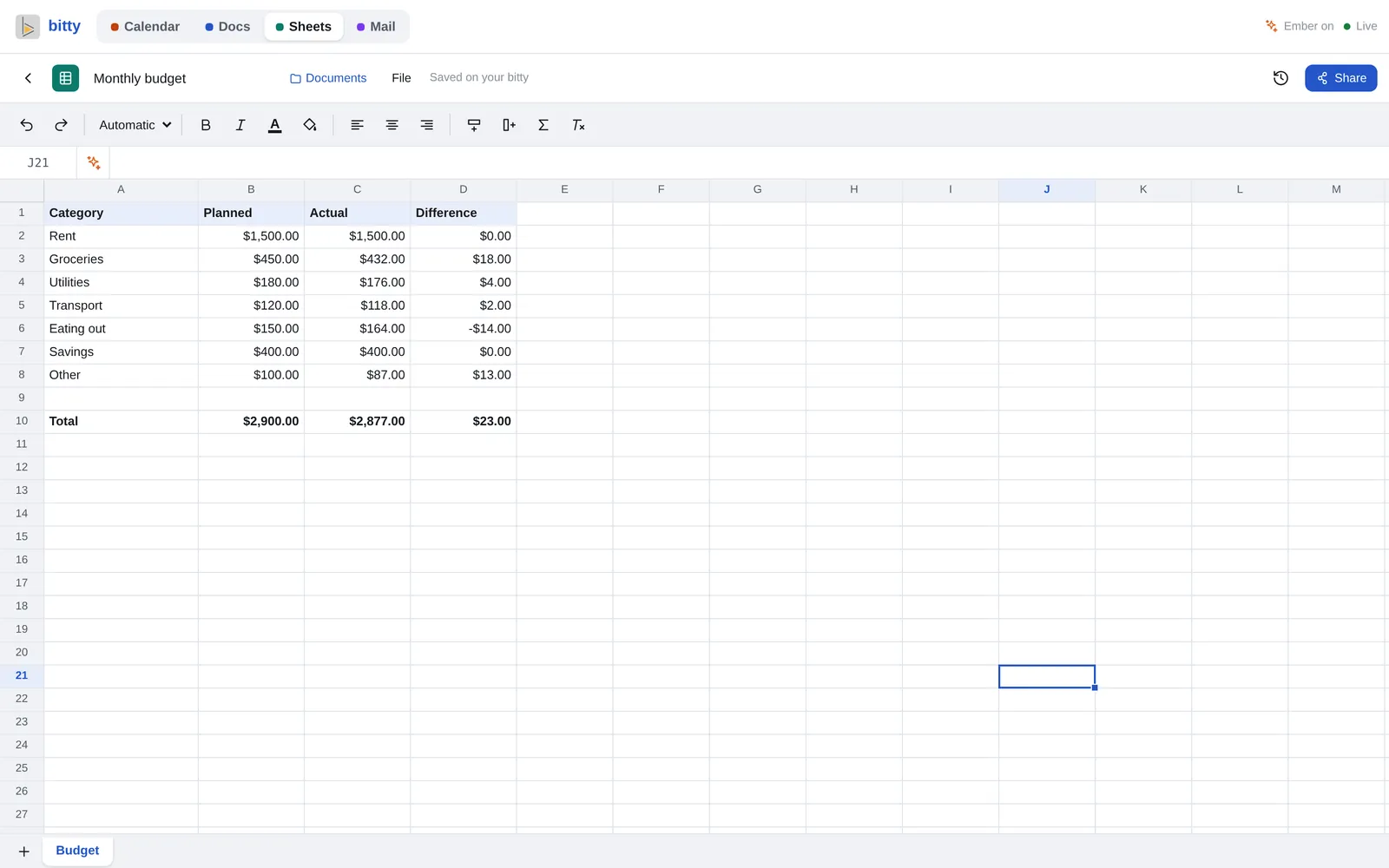The width and height of the screenshot is (1389, 868).
Task: Select column A header
Action: tap(121, 189)
